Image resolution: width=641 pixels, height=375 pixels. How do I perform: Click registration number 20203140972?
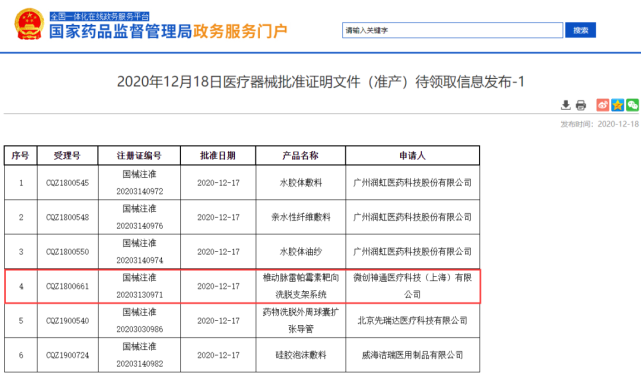pyautogui.click(x=140, y=191)
